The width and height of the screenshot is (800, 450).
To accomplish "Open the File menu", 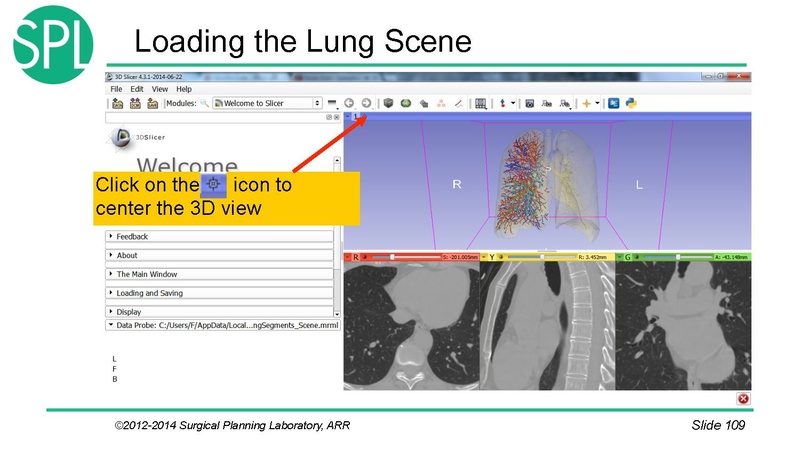I will click(116, 89).
